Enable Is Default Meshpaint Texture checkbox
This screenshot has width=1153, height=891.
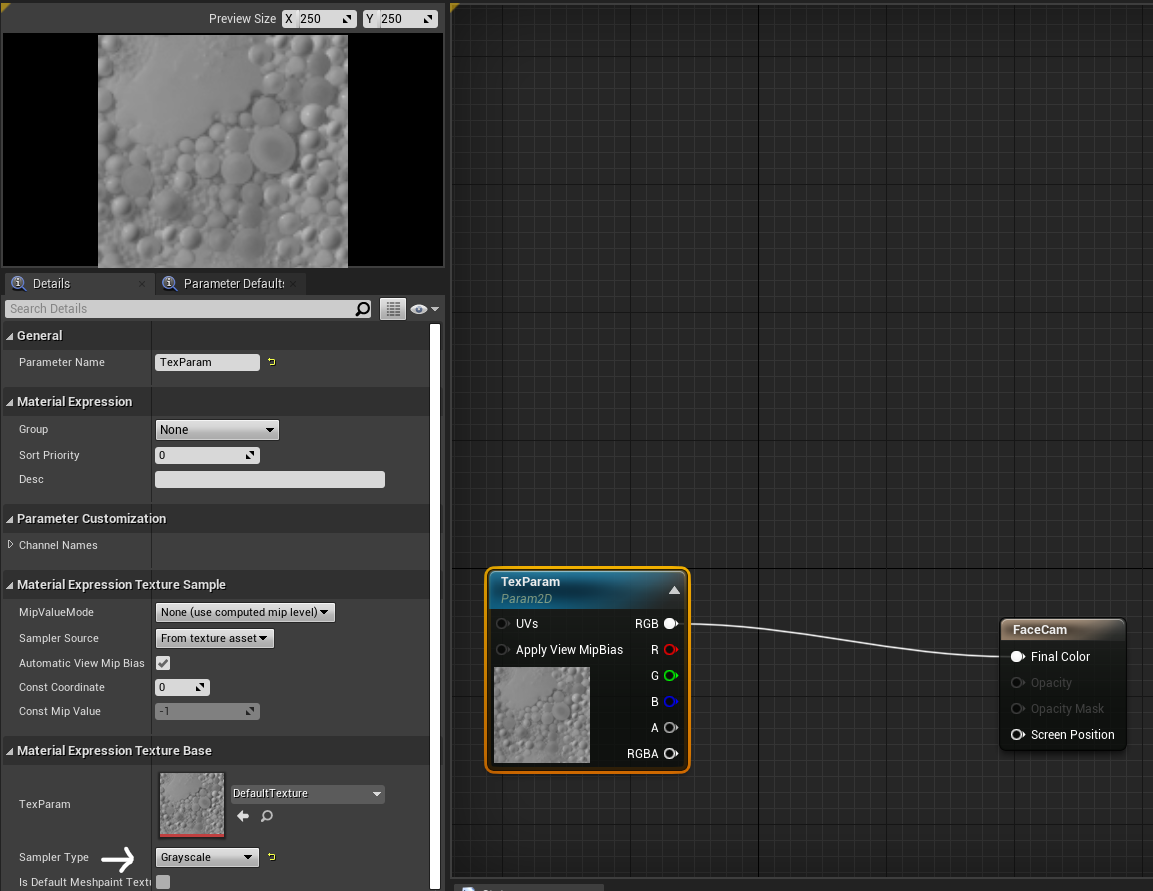[163, 882]
